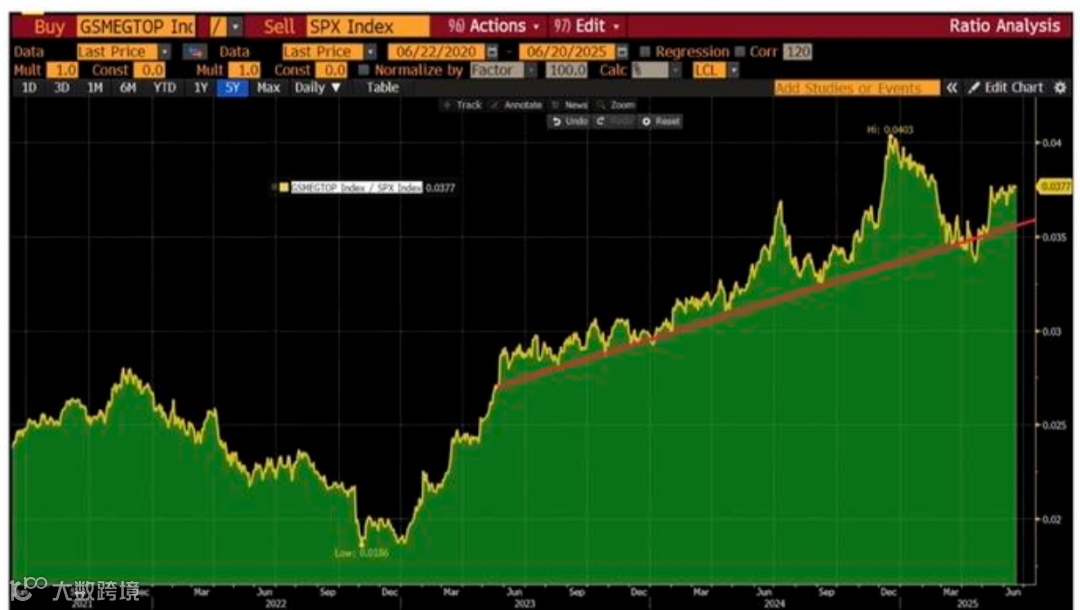Select the YTD time range
This screenshot has height=610, width=1080.
click(165, 87)
